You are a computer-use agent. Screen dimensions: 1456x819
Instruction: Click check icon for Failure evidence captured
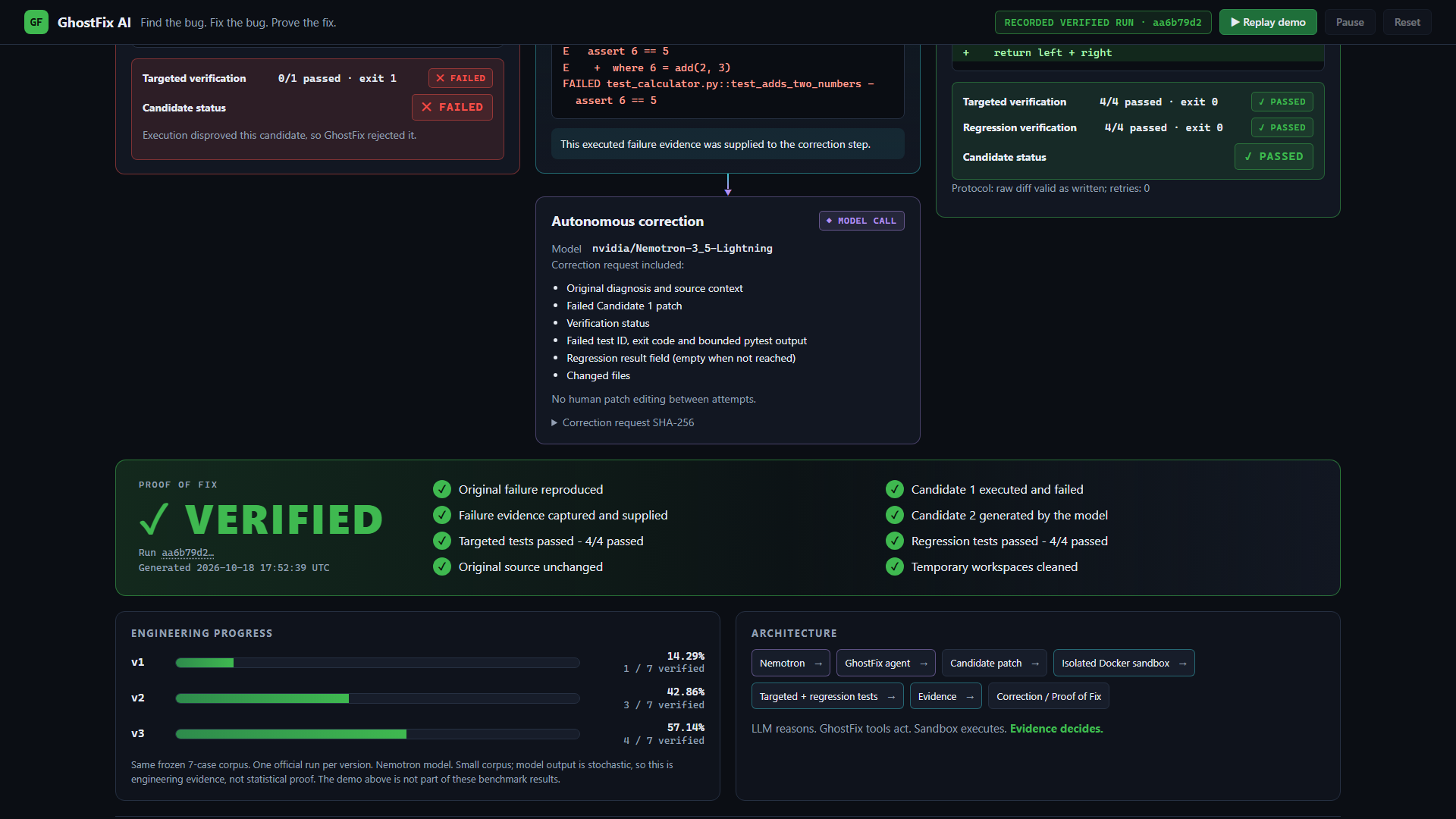coord(442,516)
